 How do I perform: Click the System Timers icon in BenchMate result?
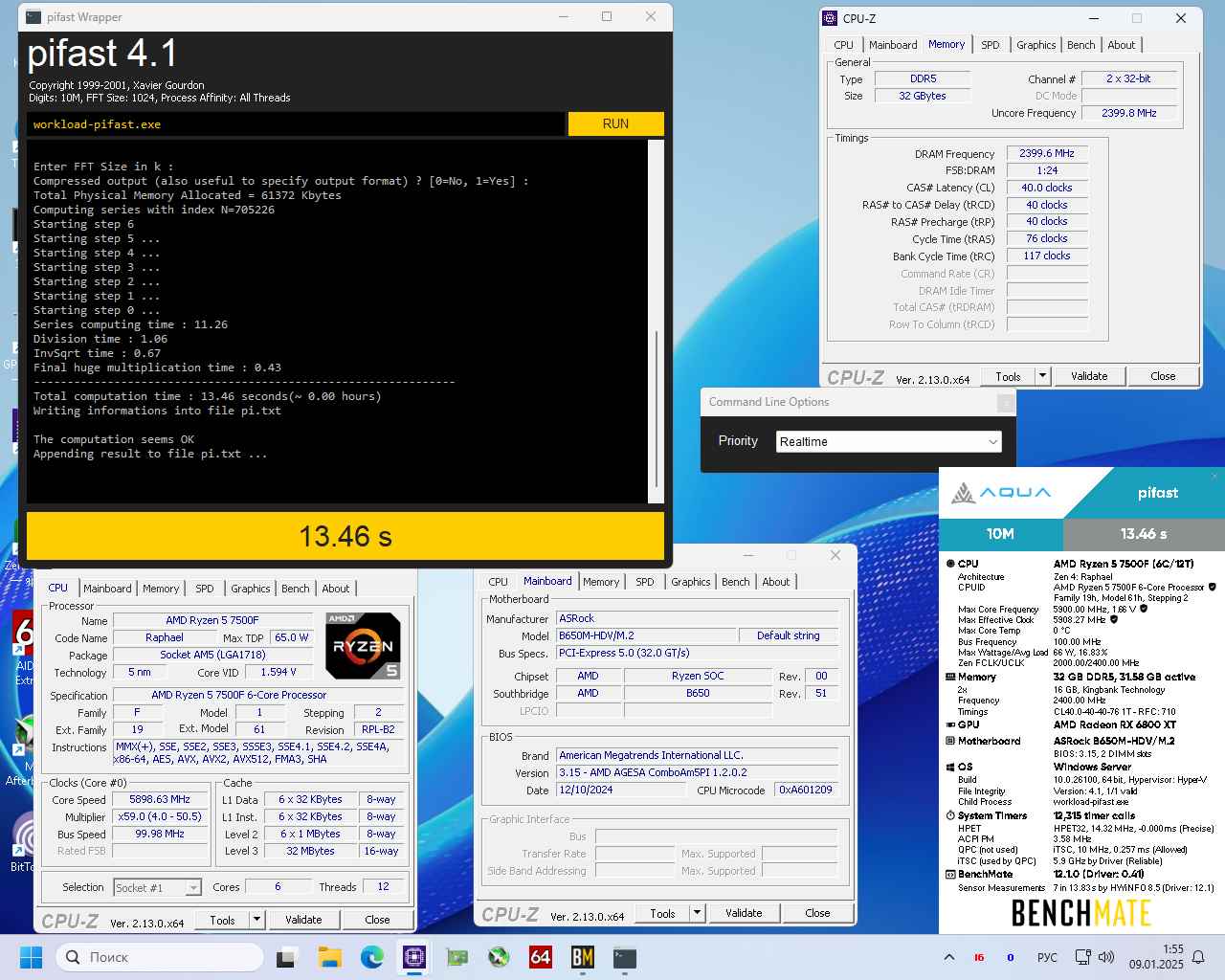click(x=950, y=815)
